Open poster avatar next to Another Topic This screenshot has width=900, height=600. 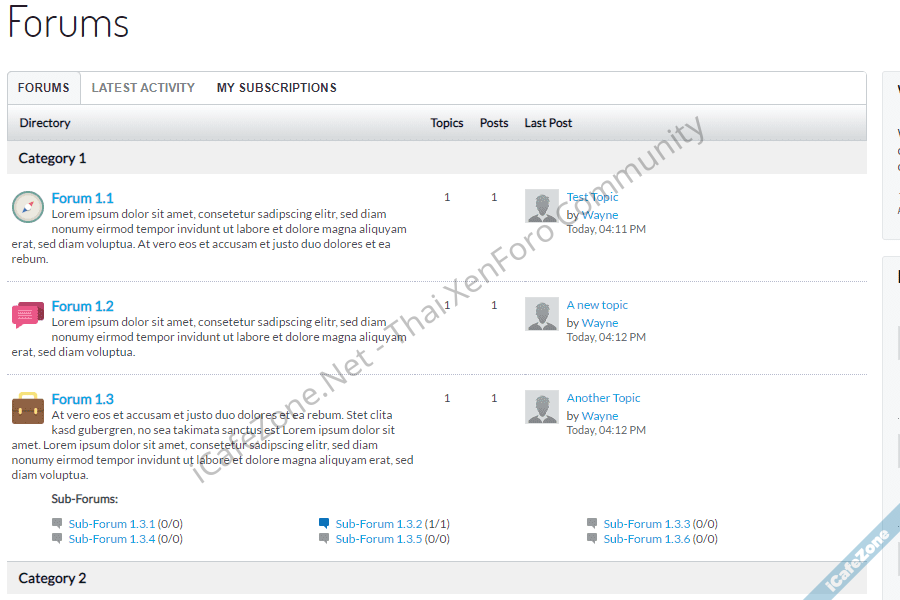pyautogui.click(x=542, y=407)
